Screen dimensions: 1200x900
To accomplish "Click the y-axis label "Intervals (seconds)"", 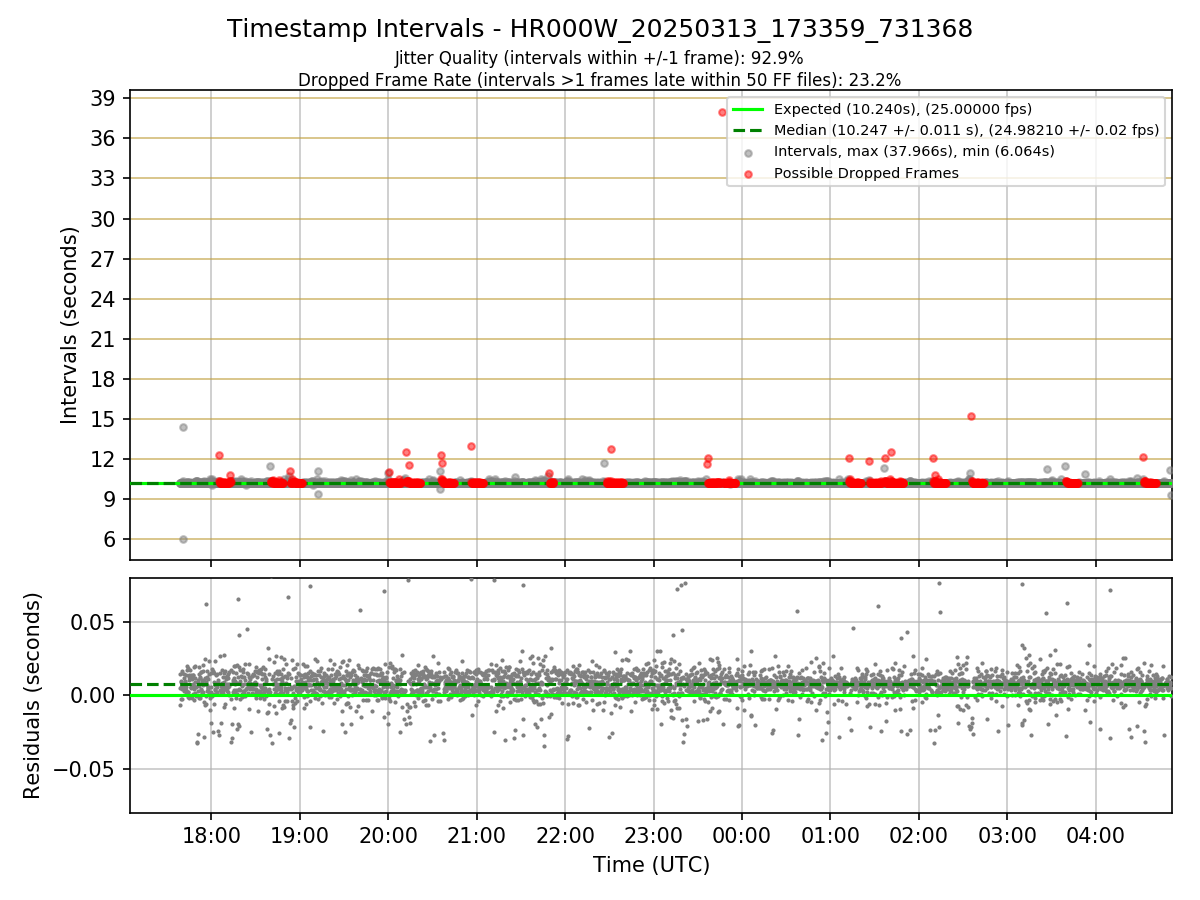I will tap(70, 325).
